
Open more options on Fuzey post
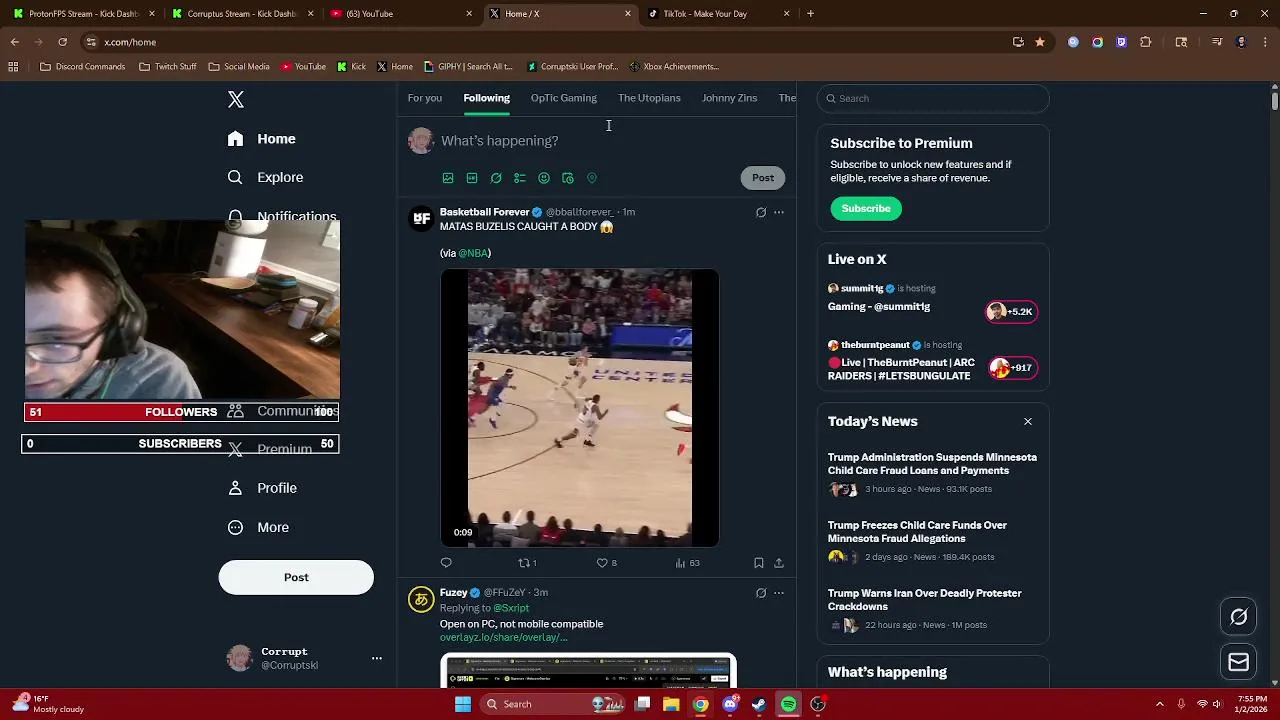tap(779, 593)
